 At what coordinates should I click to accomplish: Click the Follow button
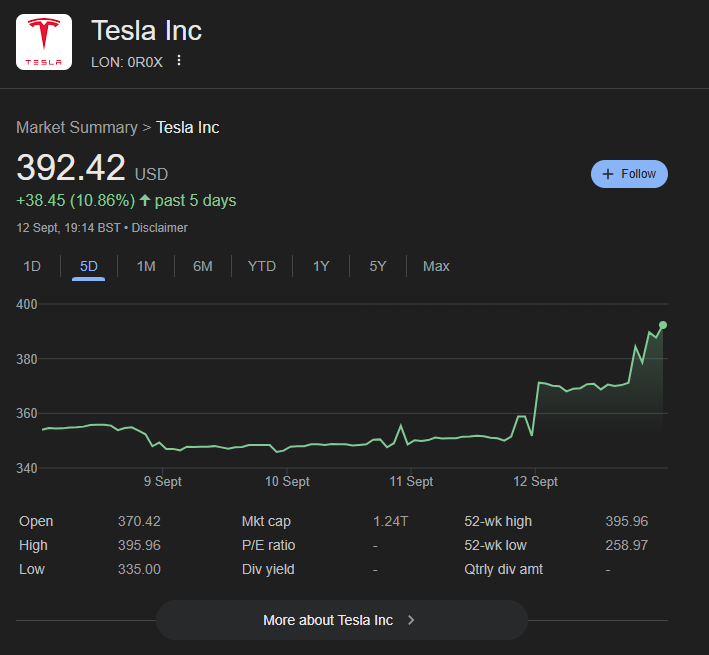tap(629, 174)
